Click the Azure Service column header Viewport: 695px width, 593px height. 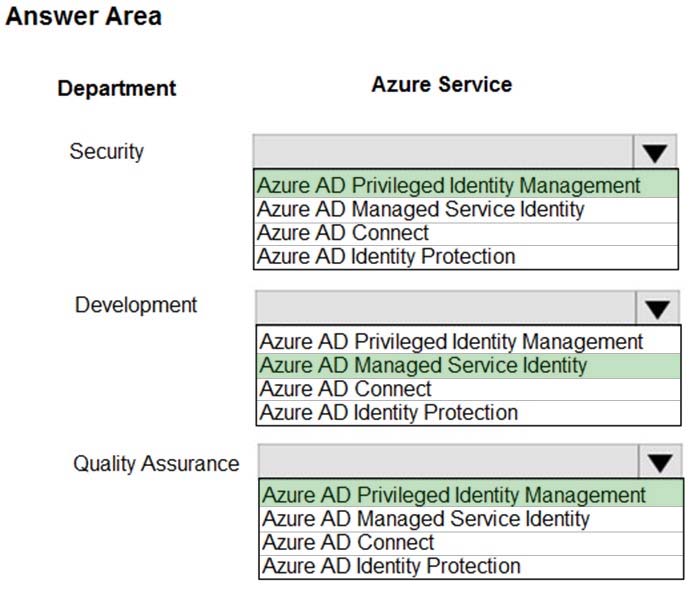pyautogui.click(x=441, y=84)
